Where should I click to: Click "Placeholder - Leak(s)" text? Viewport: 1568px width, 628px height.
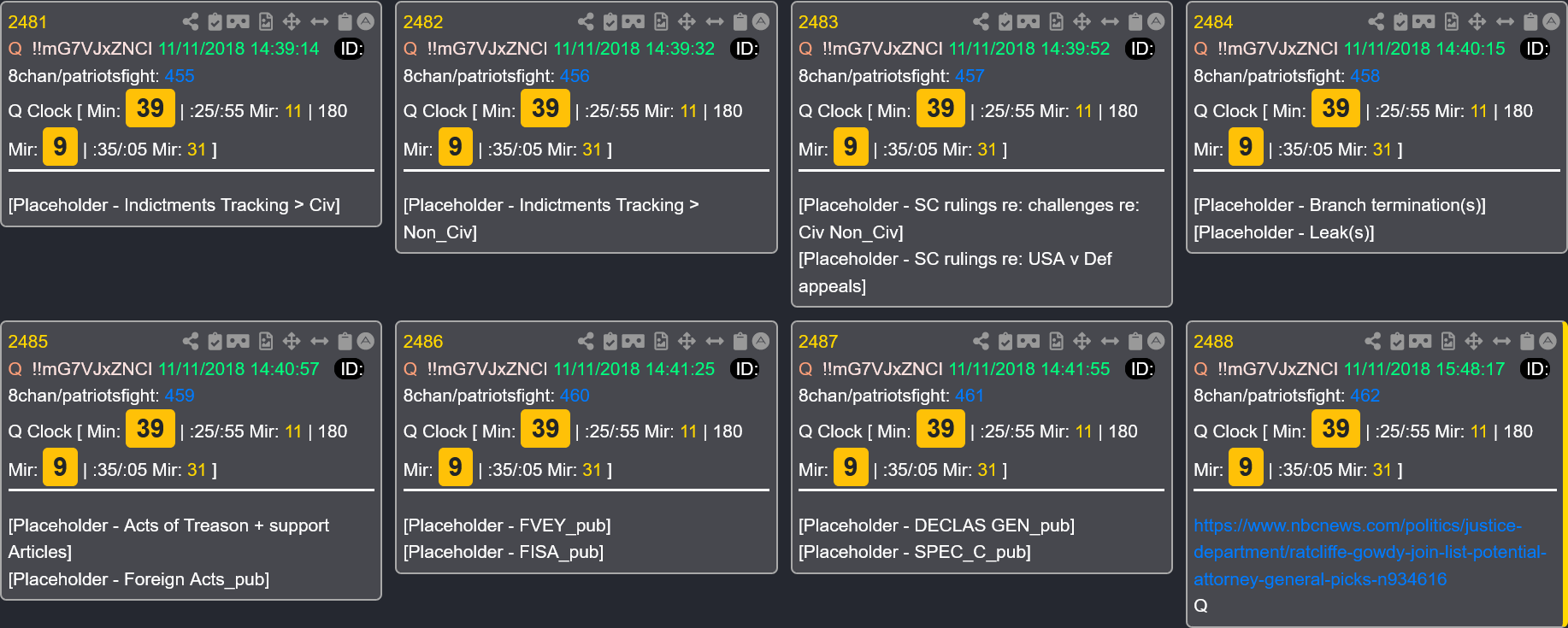point(1284,232)
